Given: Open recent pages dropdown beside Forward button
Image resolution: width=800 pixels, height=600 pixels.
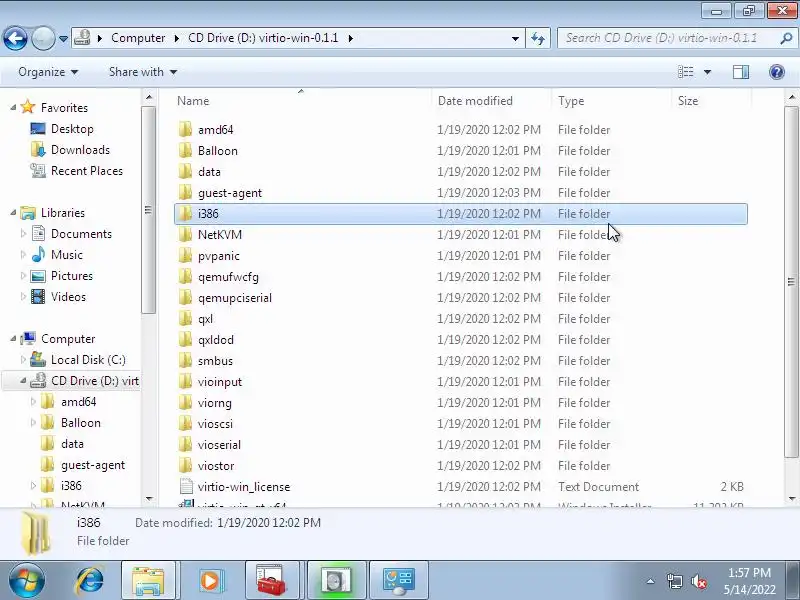Looking at the screenshot, I should pyautogui.click(x=63, y=39).
